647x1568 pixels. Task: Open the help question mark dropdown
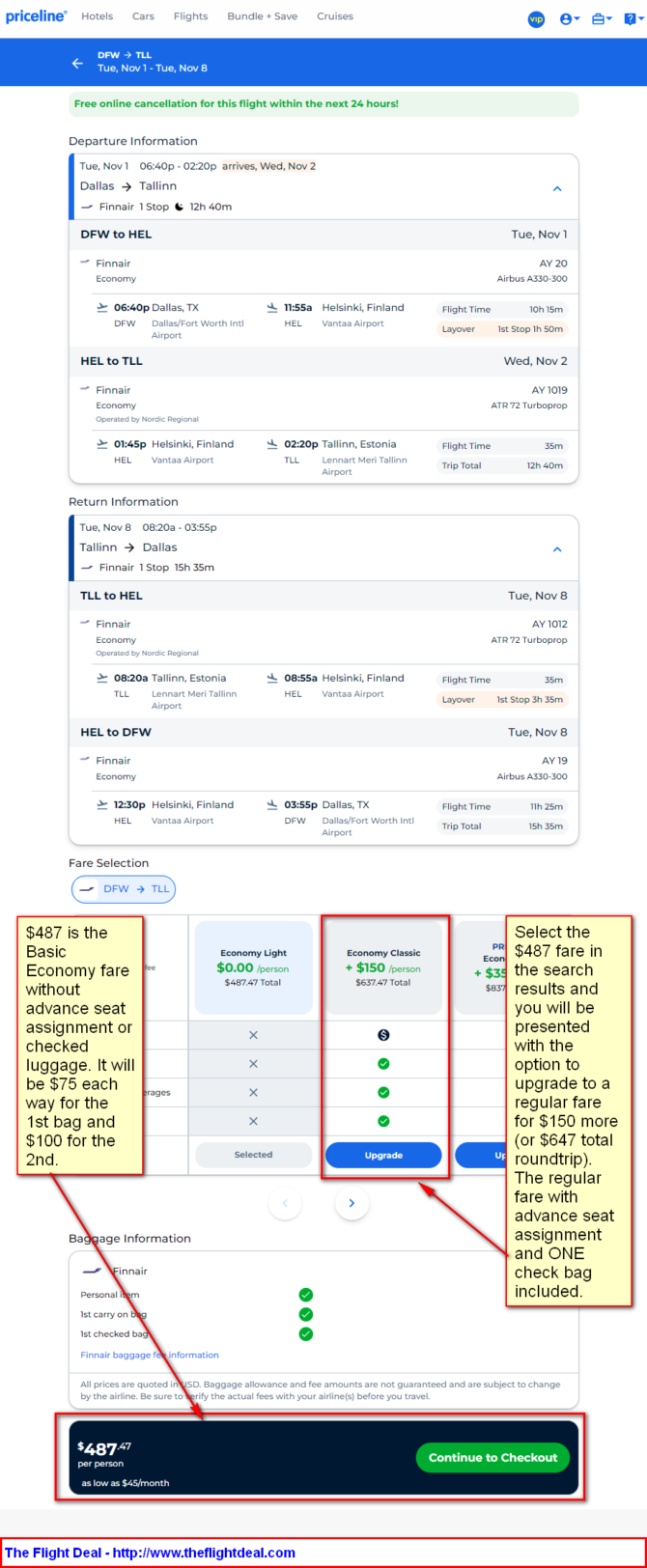pos(632,19)
